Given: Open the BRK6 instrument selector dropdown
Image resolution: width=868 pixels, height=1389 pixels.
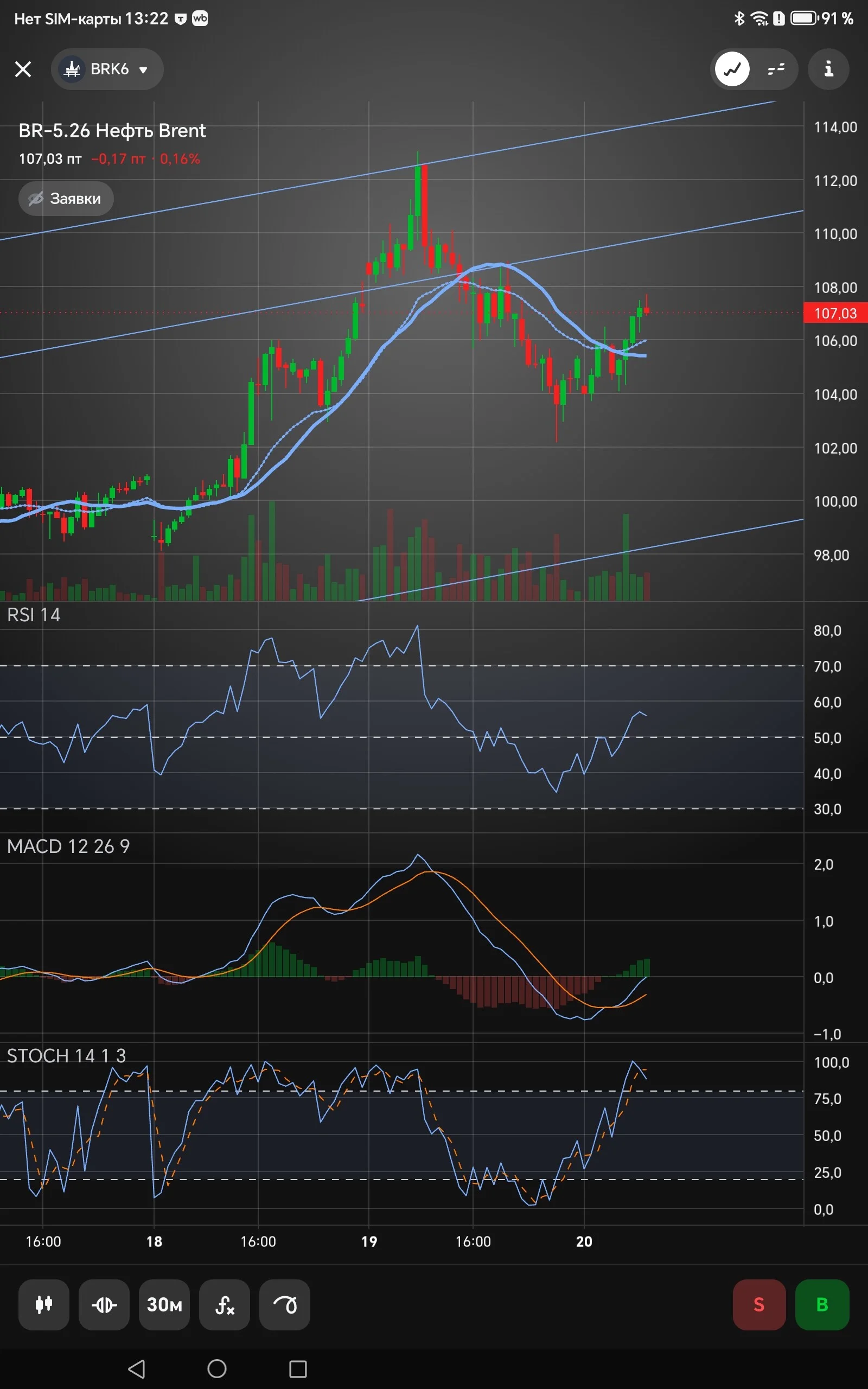Looking at the screenshot, I should (x=107, y=69).
